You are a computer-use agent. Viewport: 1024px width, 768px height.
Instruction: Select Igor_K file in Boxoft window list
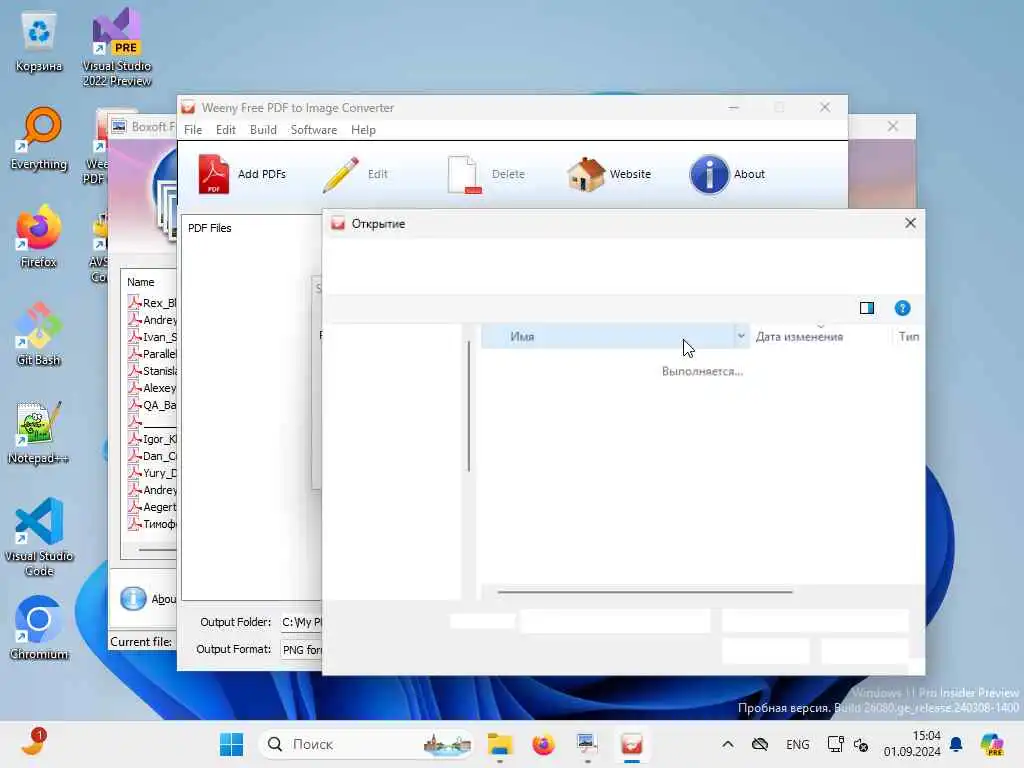pyautogui.click(x=152, y=439)
